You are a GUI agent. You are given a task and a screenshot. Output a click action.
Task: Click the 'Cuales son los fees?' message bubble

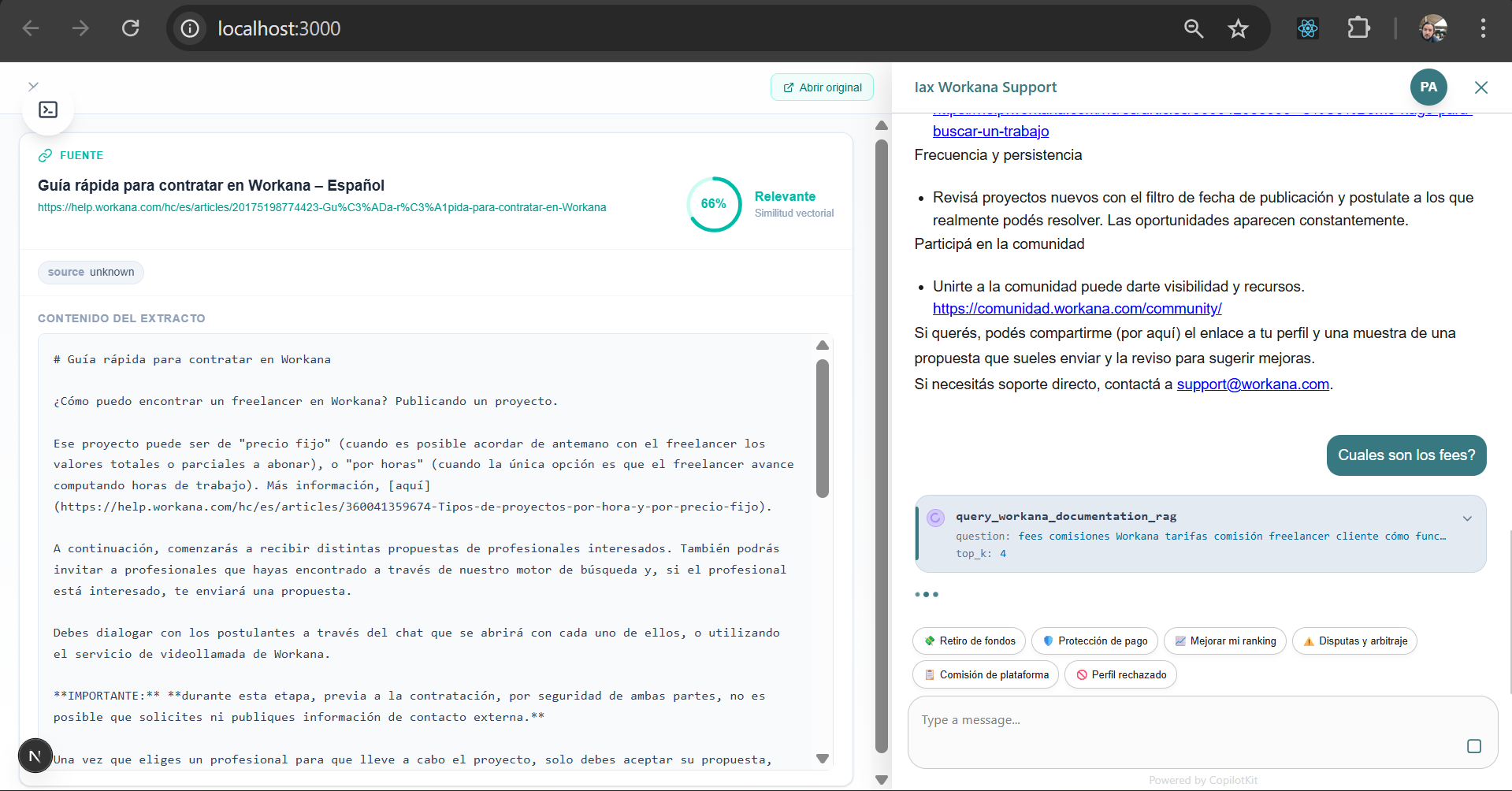(x=1406, y=455)
